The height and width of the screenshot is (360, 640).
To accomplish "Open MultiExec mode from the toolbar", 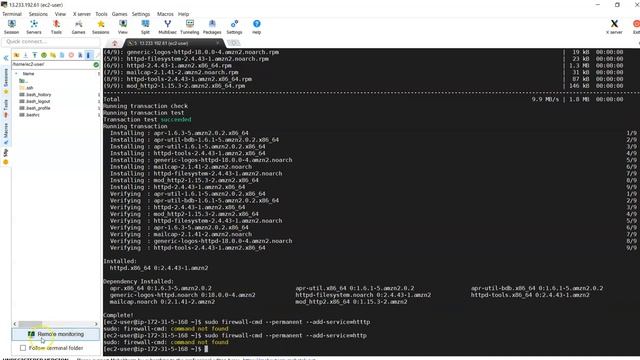I will pos(167,27).
